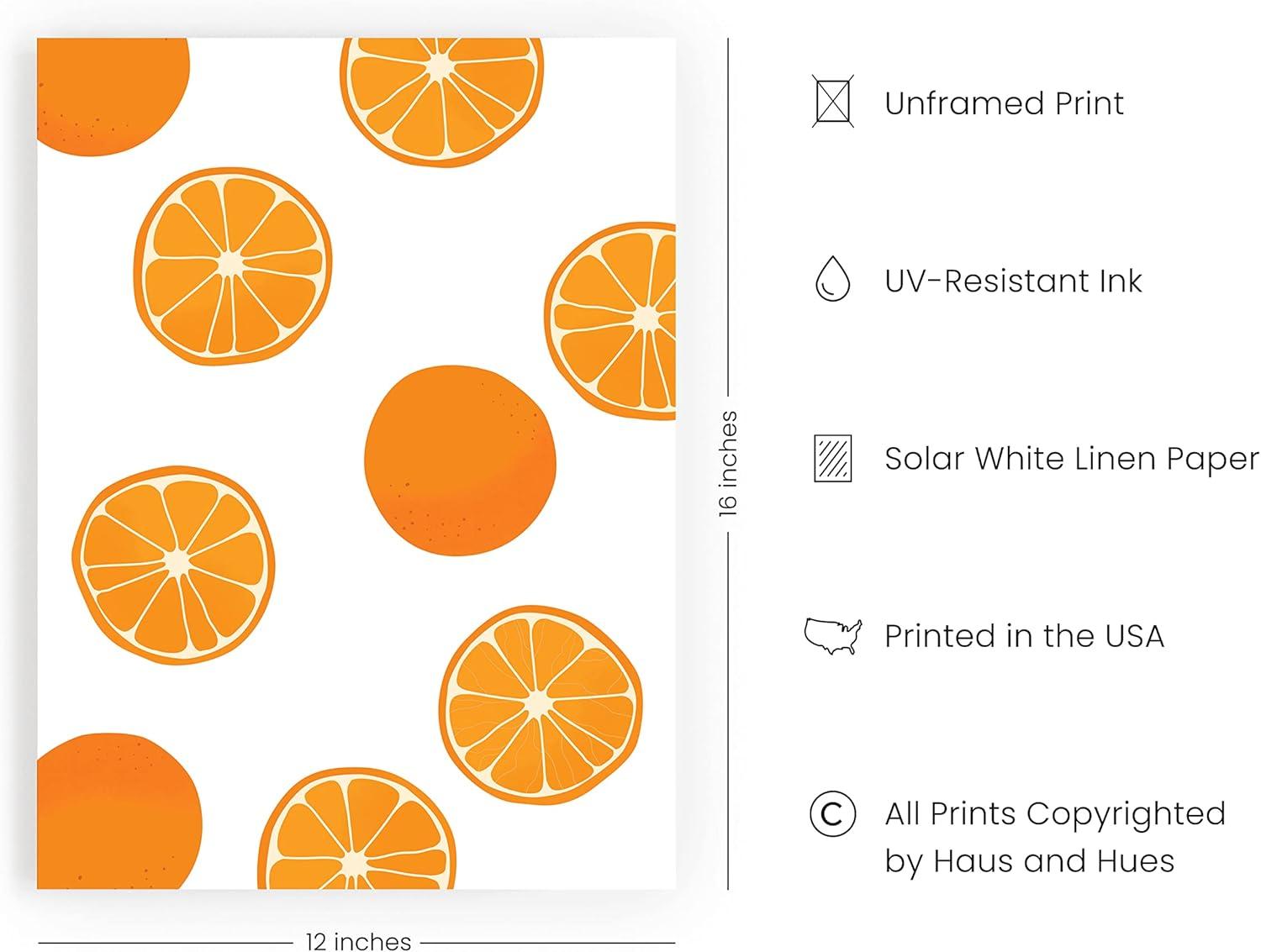1261x952 pixels.
Task: Click the orange slice cut off at right edge
Action: pos(610,320)
